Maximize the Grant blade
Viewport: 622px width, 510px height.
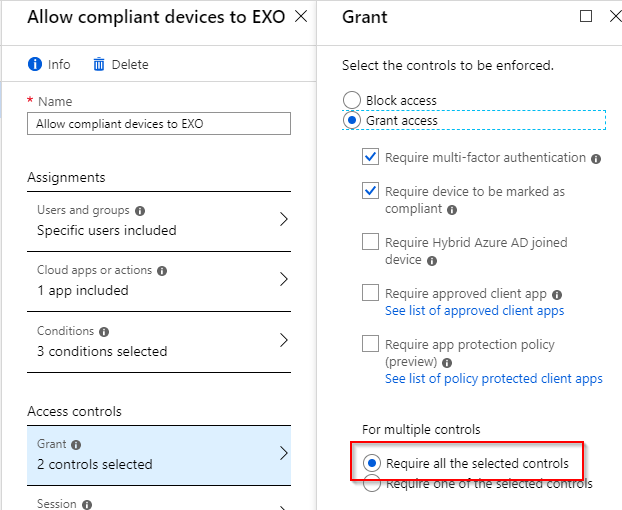coord(586,16)
